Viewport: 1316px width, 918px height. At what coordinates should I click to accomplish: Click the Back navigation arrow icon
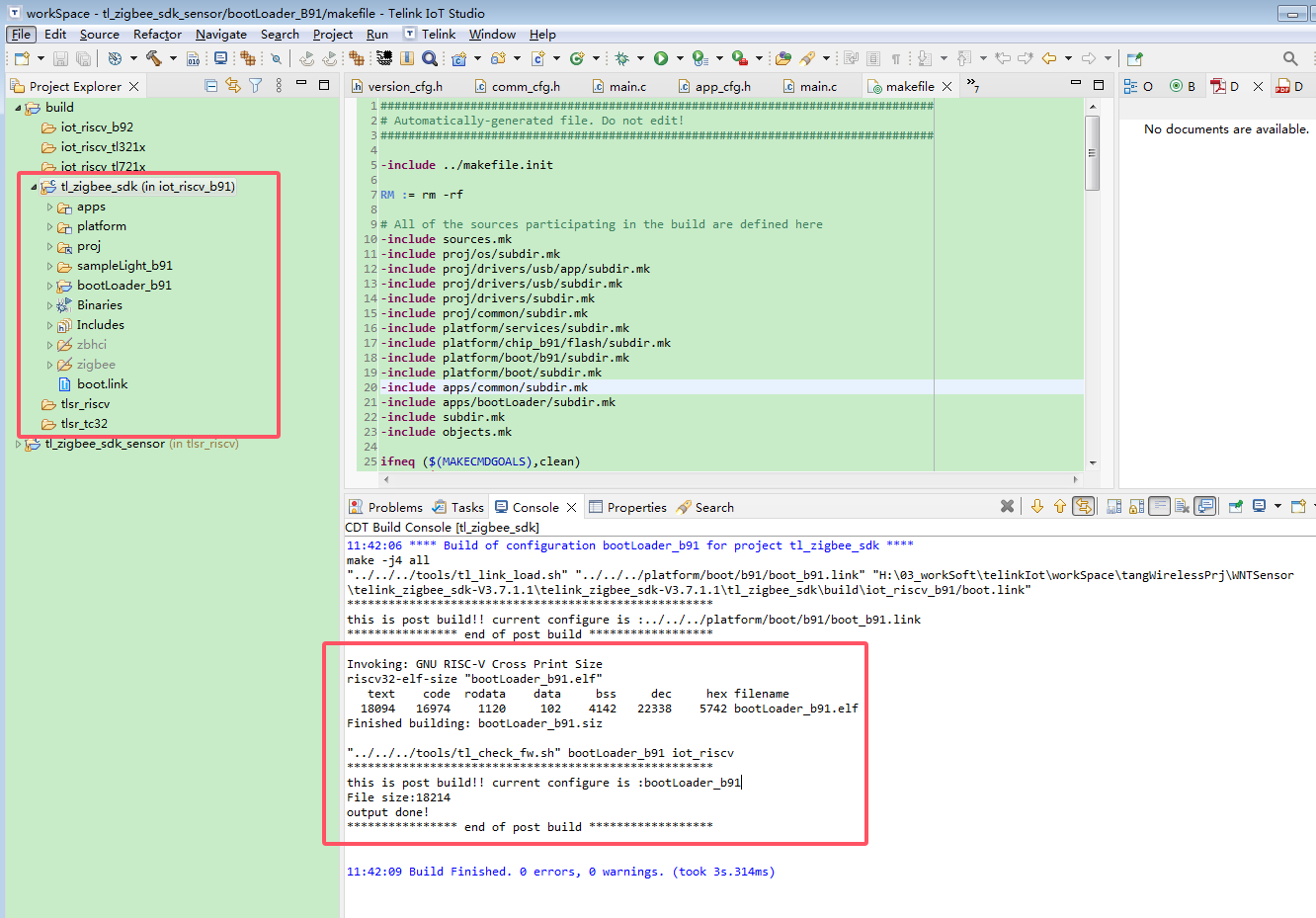pos(1049,59)
